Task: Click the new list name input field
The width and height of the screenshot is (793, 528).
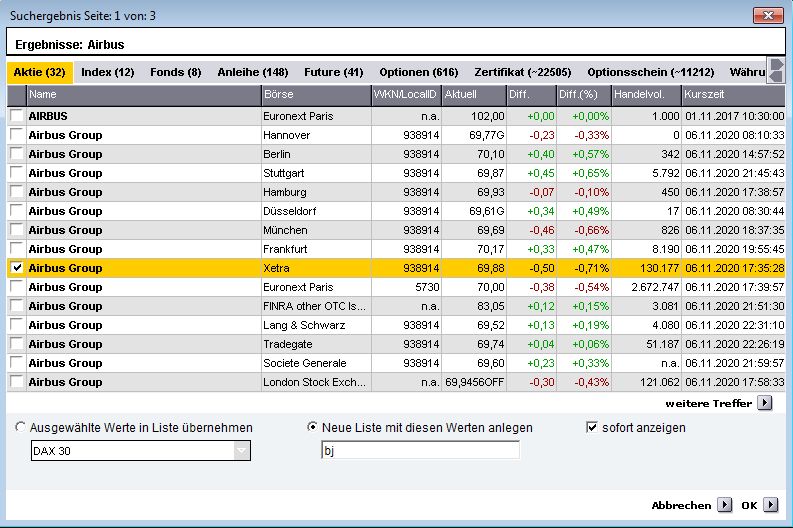Action: coord(419,451)
